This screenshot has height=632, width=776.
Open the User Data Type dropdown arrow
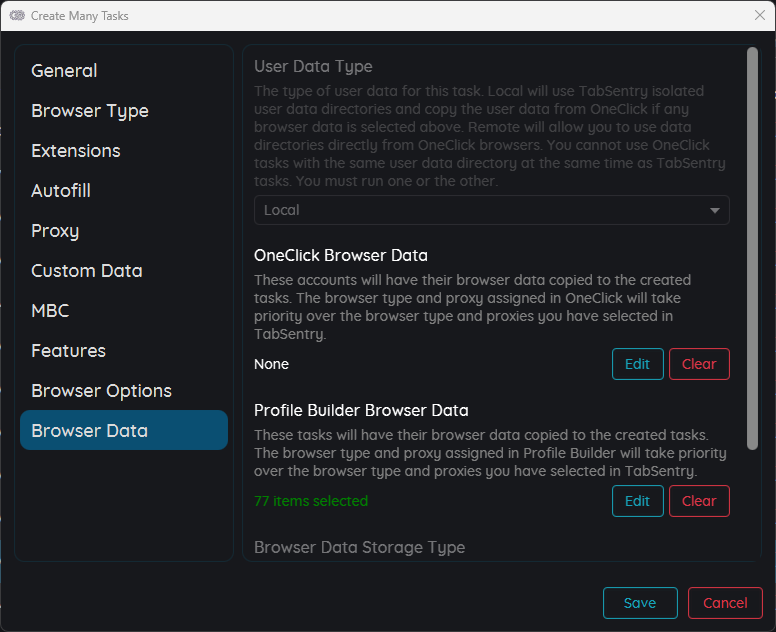pos(714,210)
